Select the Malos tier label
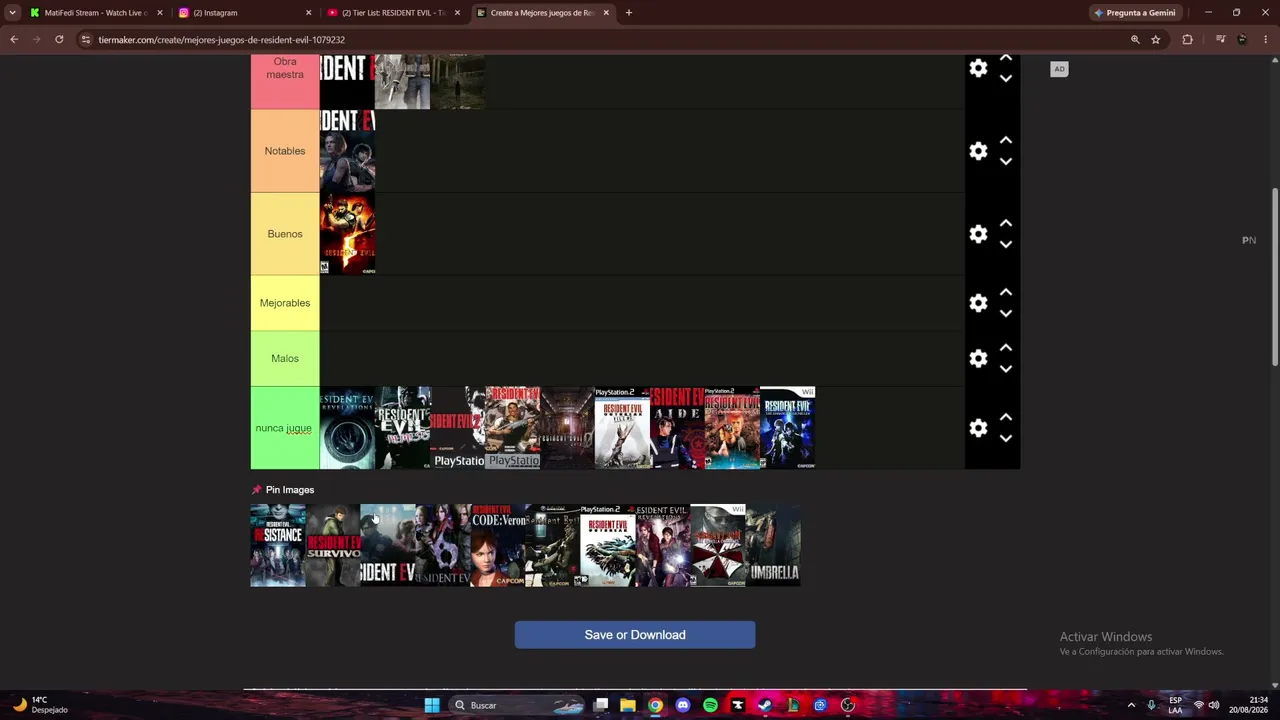 285,358
